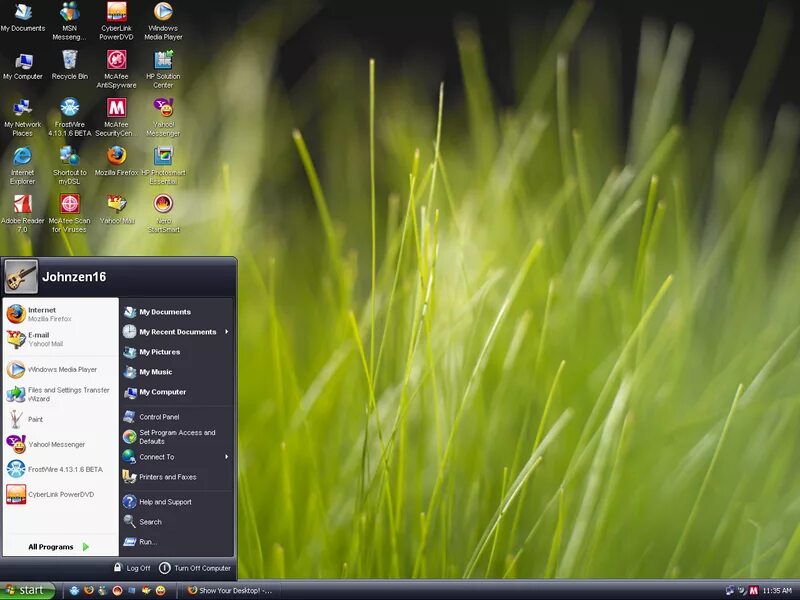Open E-mail Yahoo! Mail in Start menu
800x600 pixels.
pos(60,339)
